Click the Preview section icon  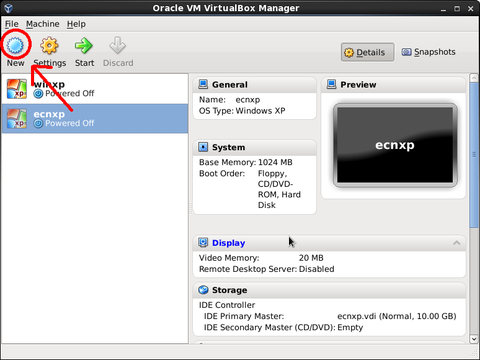click(x=331, y=84)
